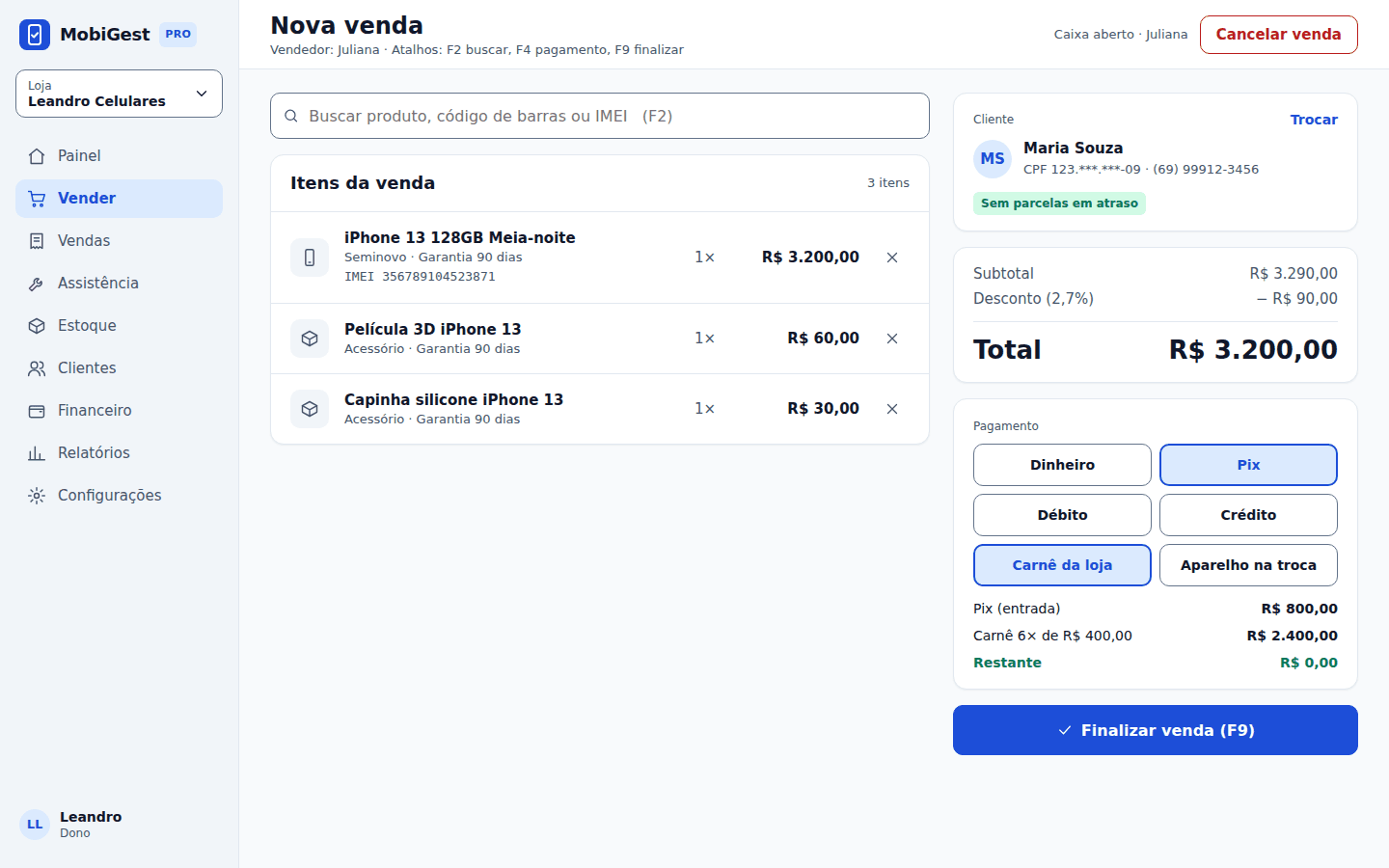The width and height of the screenshot is (1389, 868).
Task: Remove Capinha silicone iPhone 13 item
Action: click(892, 409)
